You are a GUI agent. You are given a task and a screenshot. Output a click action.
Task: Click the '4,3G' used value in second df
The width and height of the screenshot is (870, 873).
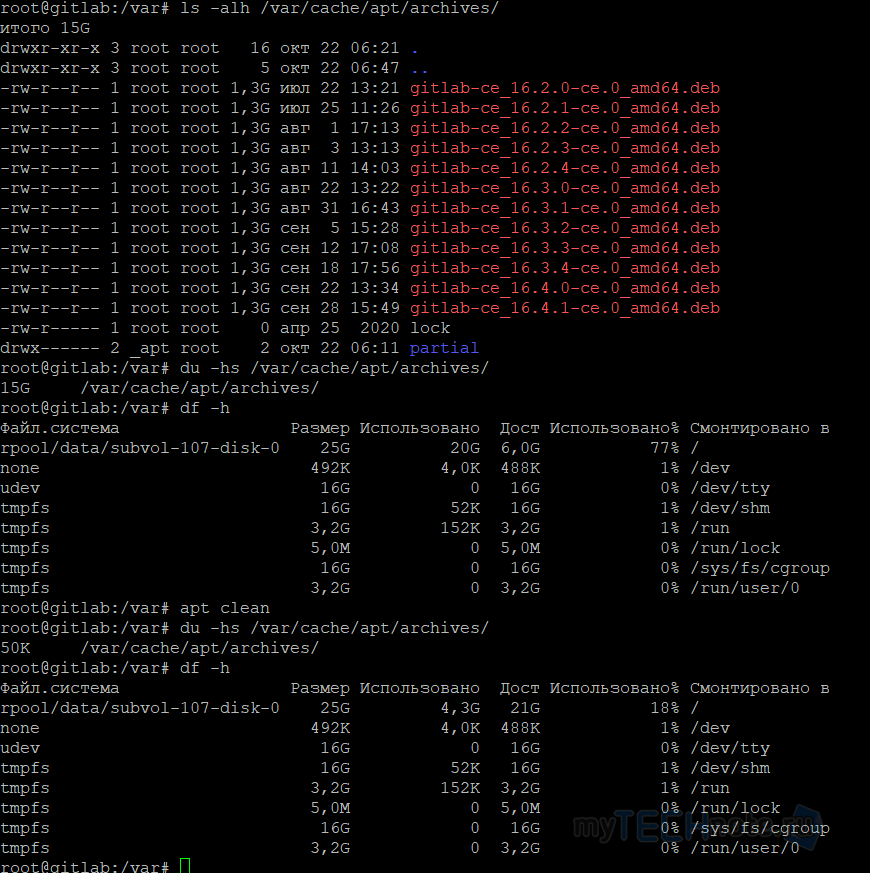tap(460, 708)
